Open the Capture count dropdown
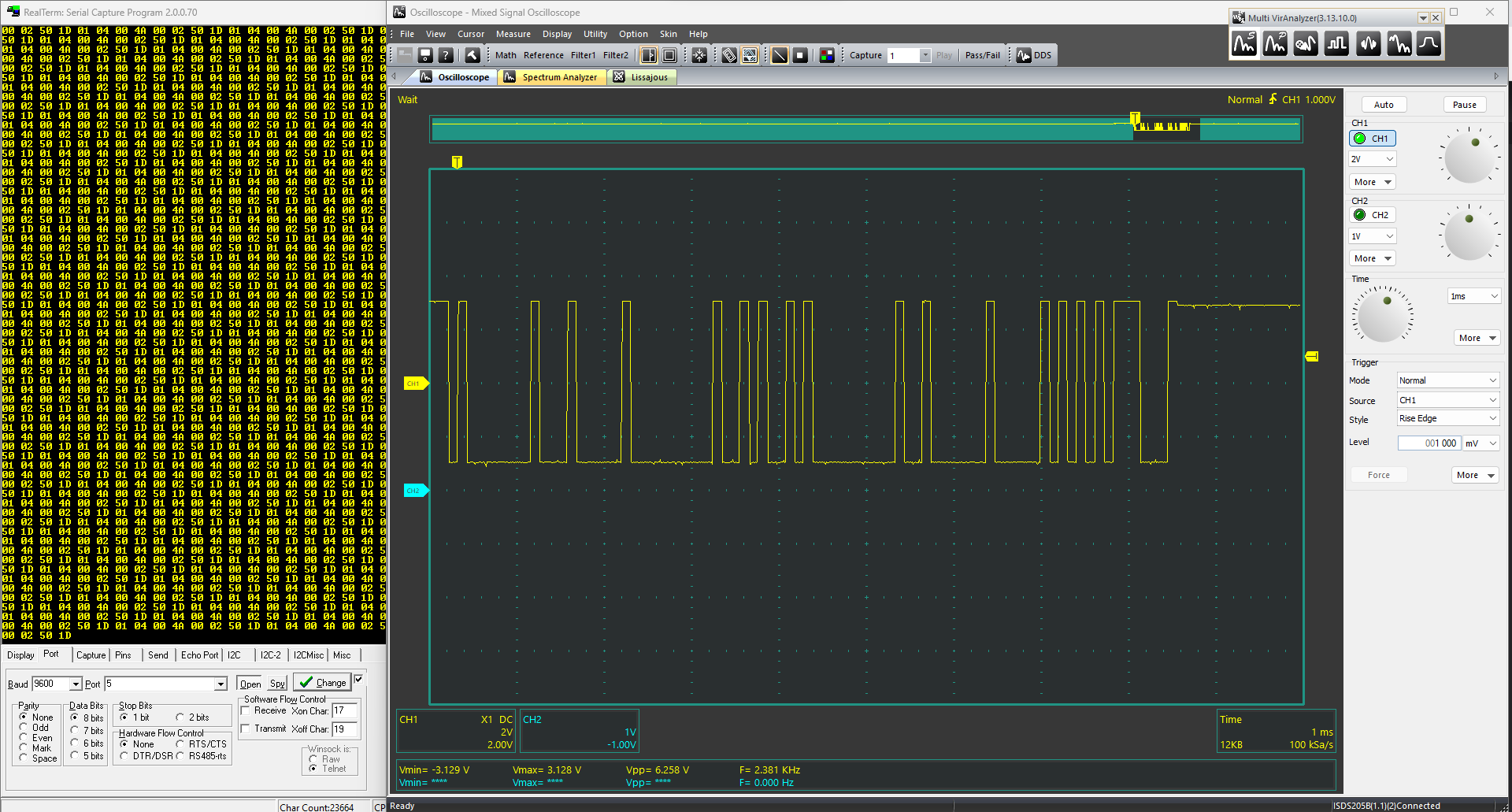This screenshot has height=812, width=1512. coord(925,55)
